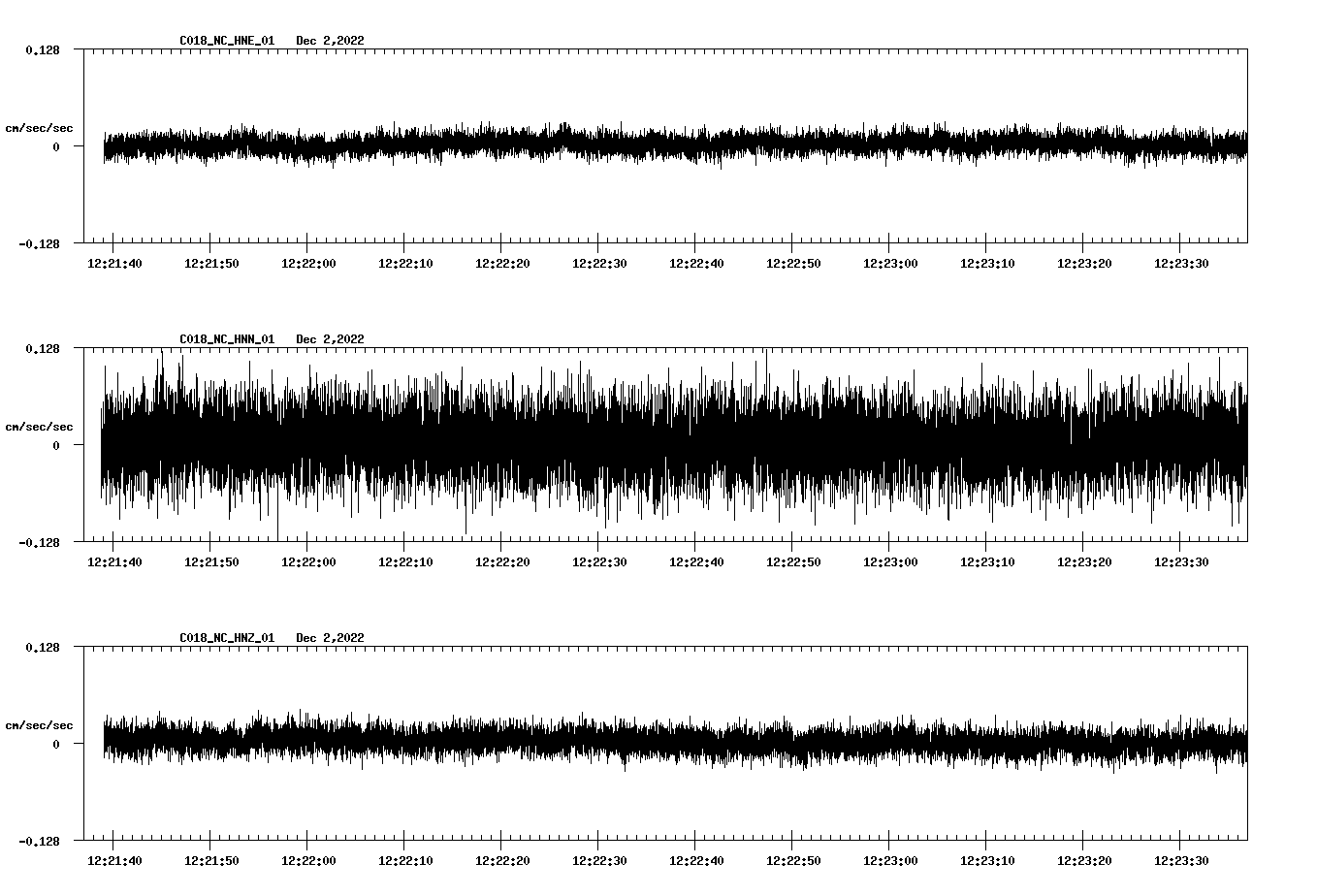Select Dec 2,2022 date on HNE plot

[x=331, y=41]
